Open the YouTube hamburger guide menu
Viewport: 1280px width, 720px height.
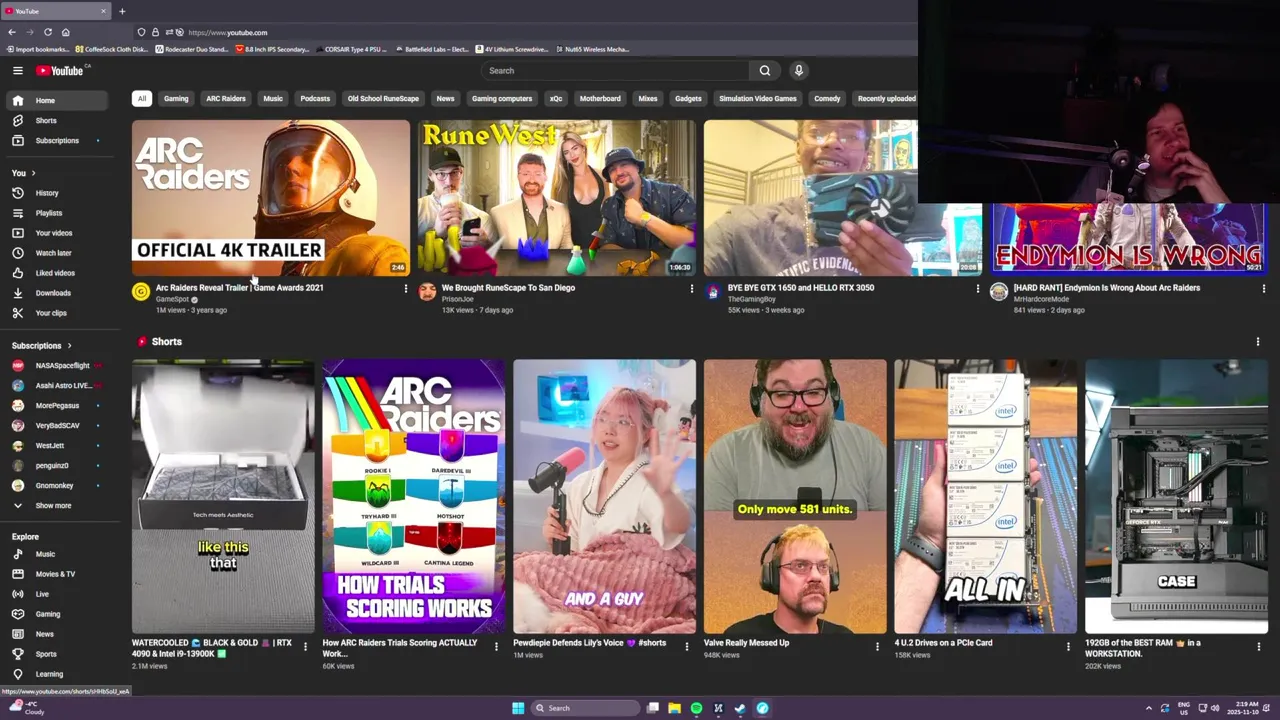(17, 70)
